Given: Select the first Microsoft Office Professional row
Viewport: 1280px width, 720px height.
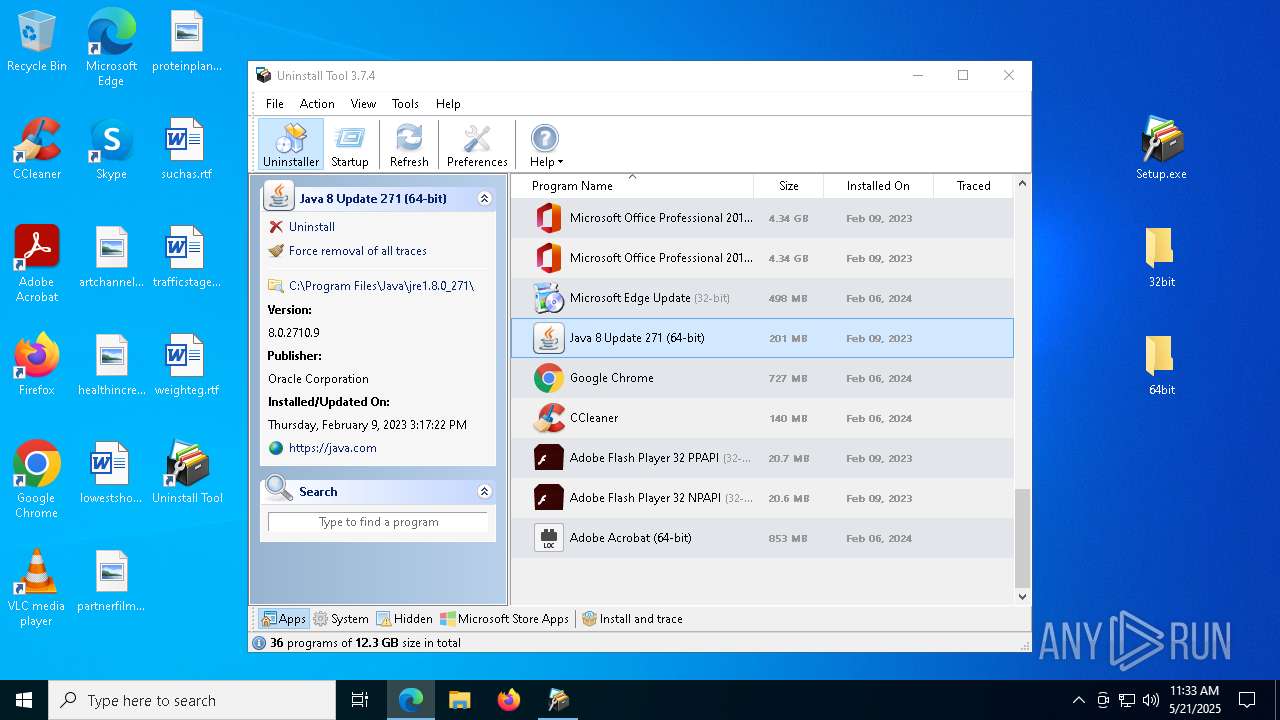Looking at the screenshot, I should (762, 218).
